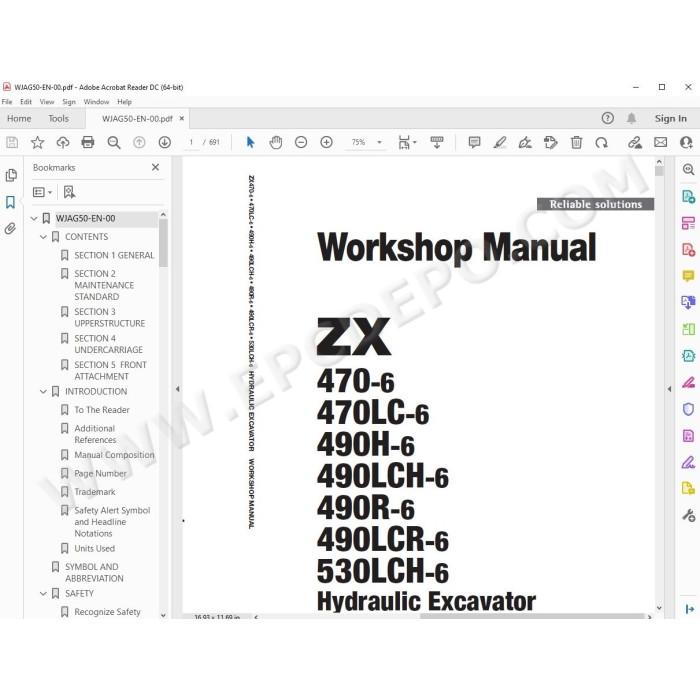Click the Zoom out minus icon
This screenshot has height=700, width=700.
pos(301,142)
